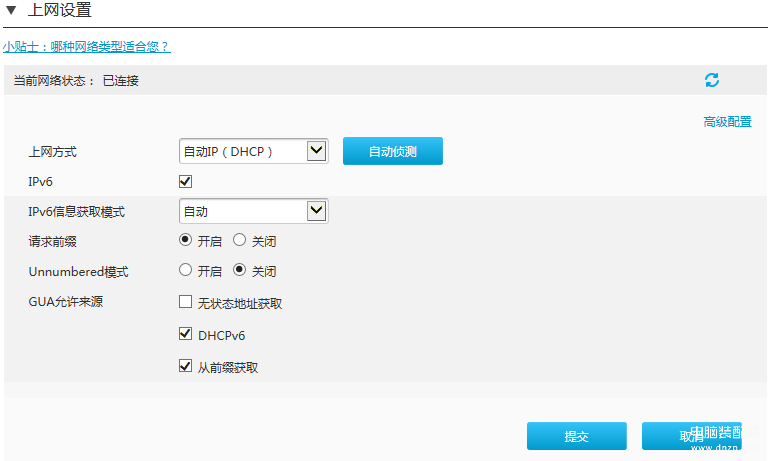Click the refresh network status icon
770x461 pixels.
tap(712, 80)
